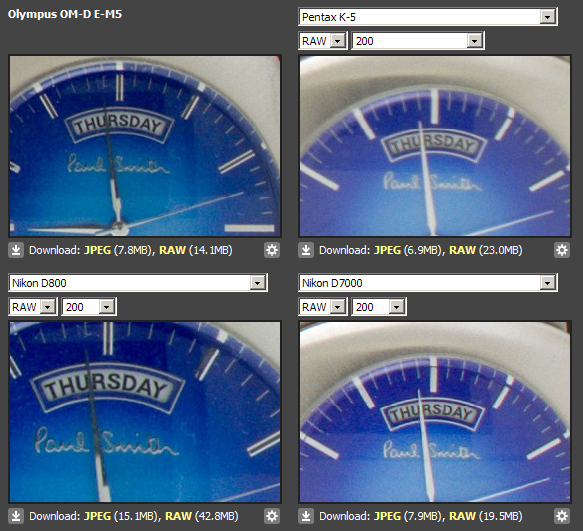Expand the Nikon D7000 camera dropdown
The image size is (583, 531).
pos(428,283)
